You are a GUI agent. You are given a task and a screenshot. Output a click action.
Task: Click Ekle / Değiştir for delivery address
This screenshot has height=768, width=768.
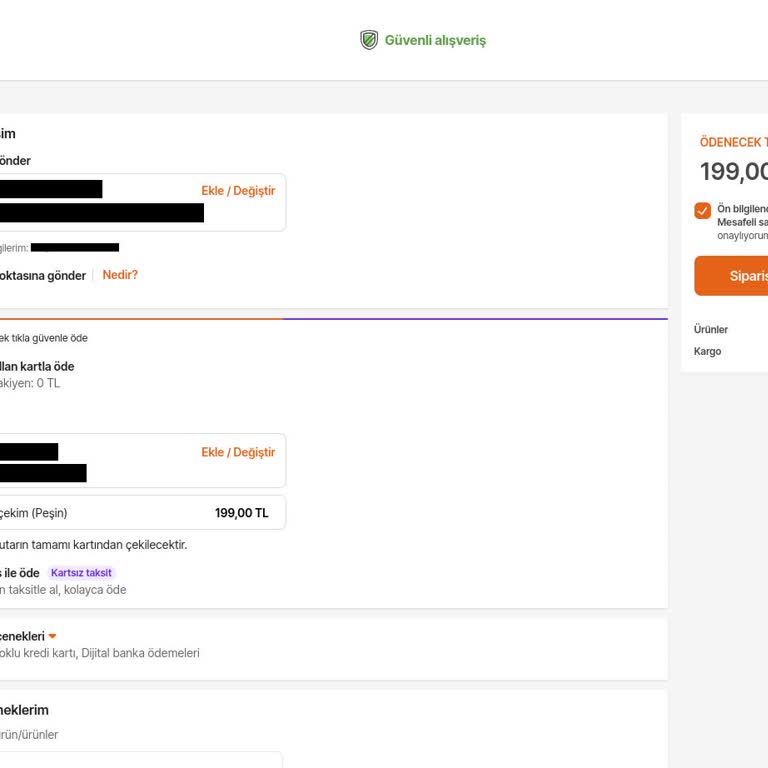pos(238,191)
